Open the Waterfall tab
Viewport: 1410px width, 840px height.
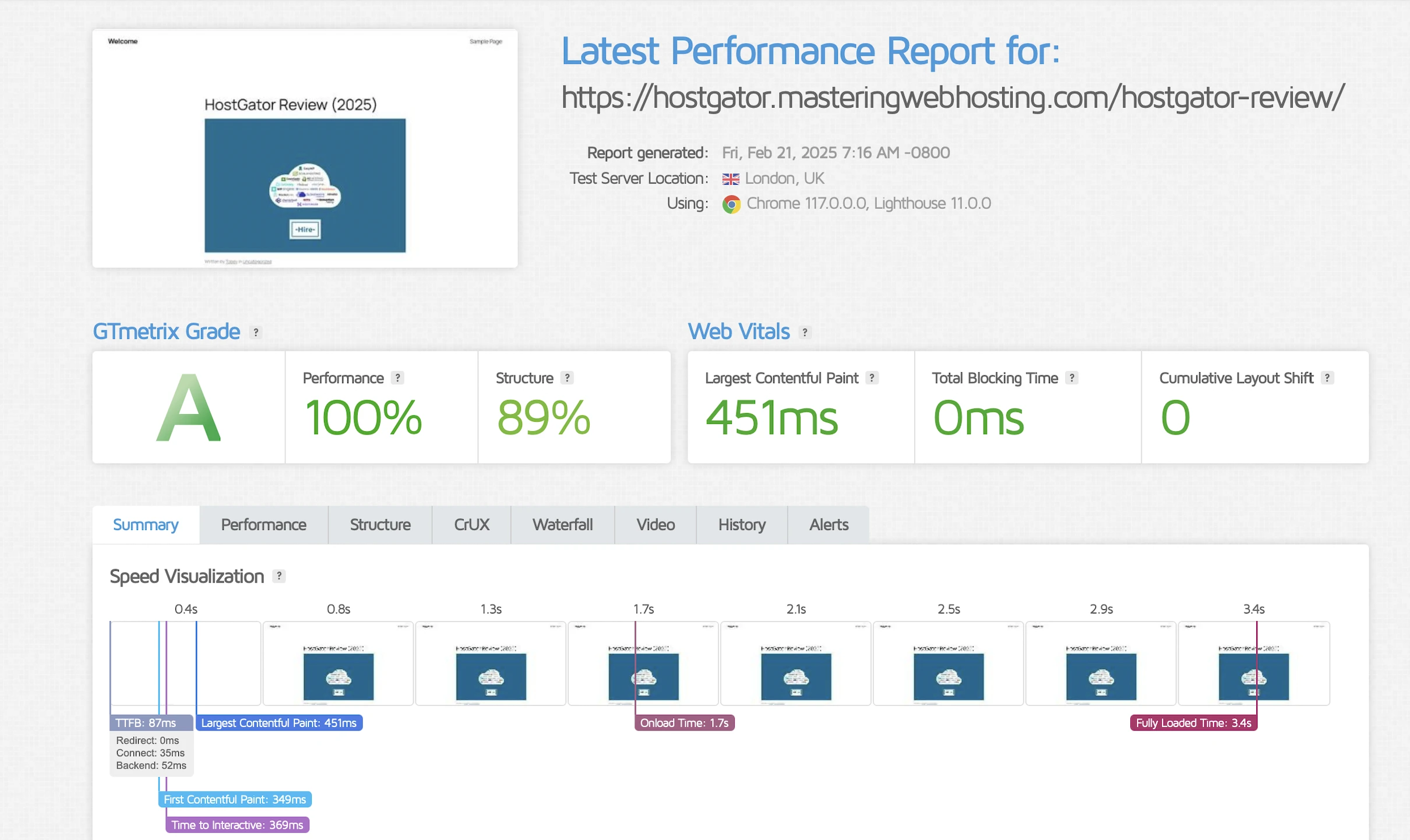tap(562, 525)
